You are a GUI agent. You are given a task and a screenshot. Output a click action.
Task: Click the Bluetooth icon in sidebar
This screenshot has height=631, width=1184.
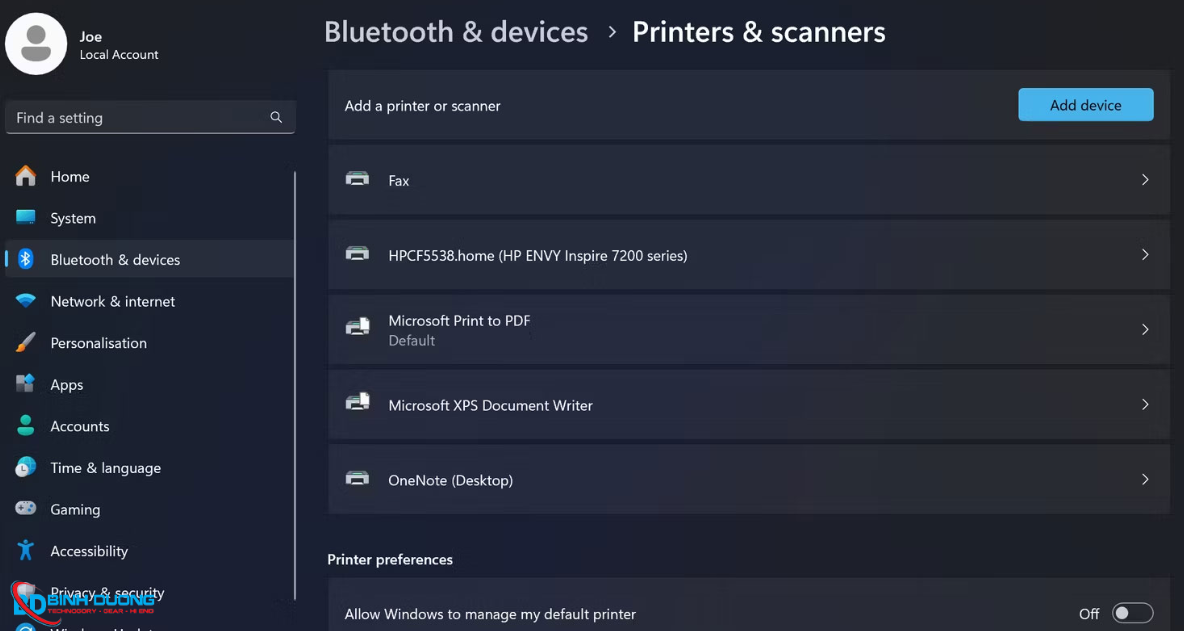[26, 259]
